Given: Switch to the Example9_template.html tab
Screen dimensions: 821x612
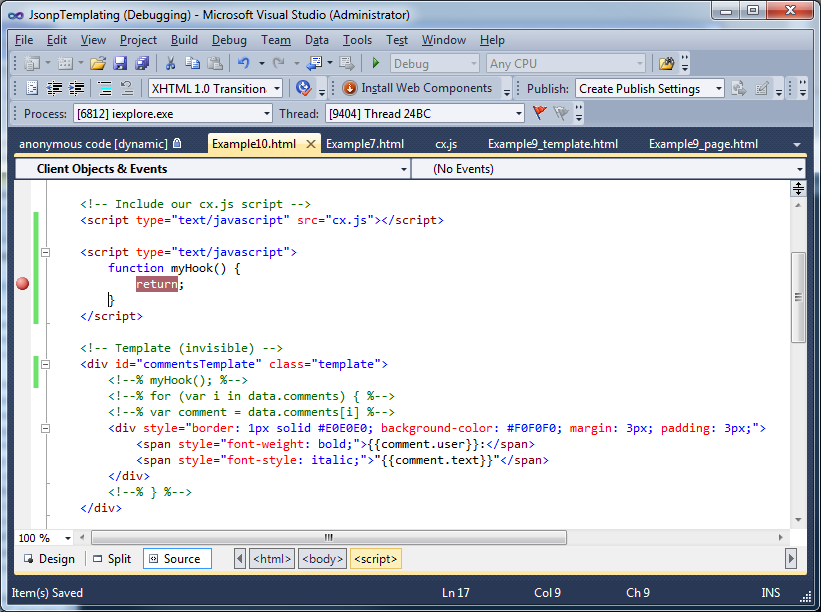Looking at the screenshot, I should click(553, 144).
